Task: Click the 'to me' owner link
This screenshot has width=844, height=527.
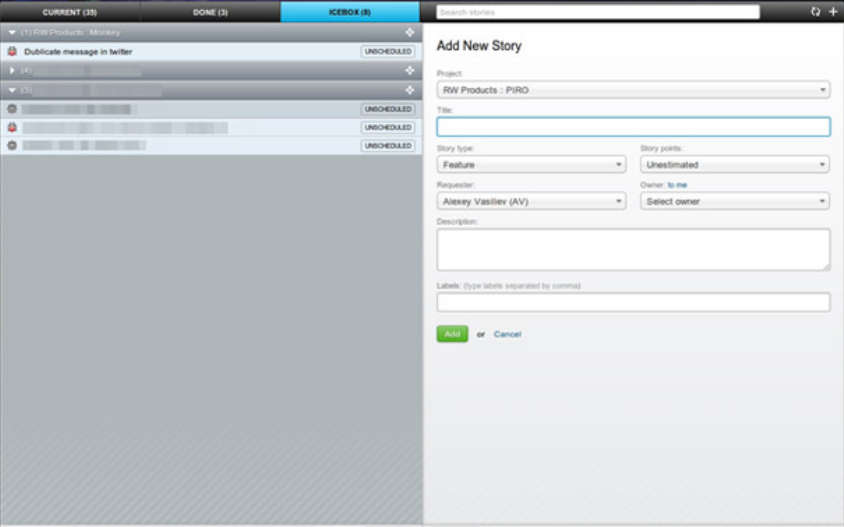Action: 677,185
